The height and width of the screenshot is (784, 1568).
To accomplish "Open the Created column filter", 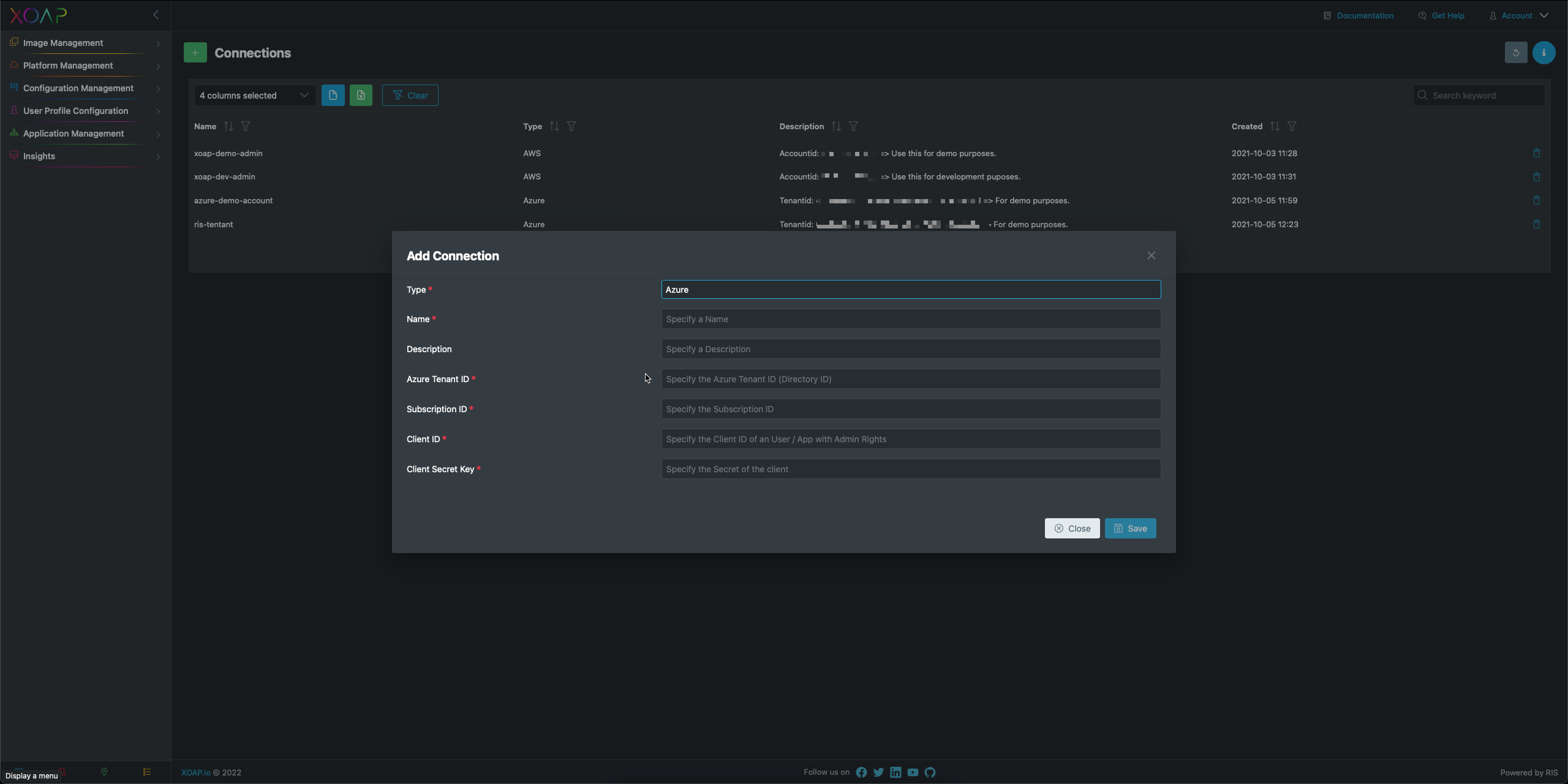I will (1292, 126).
